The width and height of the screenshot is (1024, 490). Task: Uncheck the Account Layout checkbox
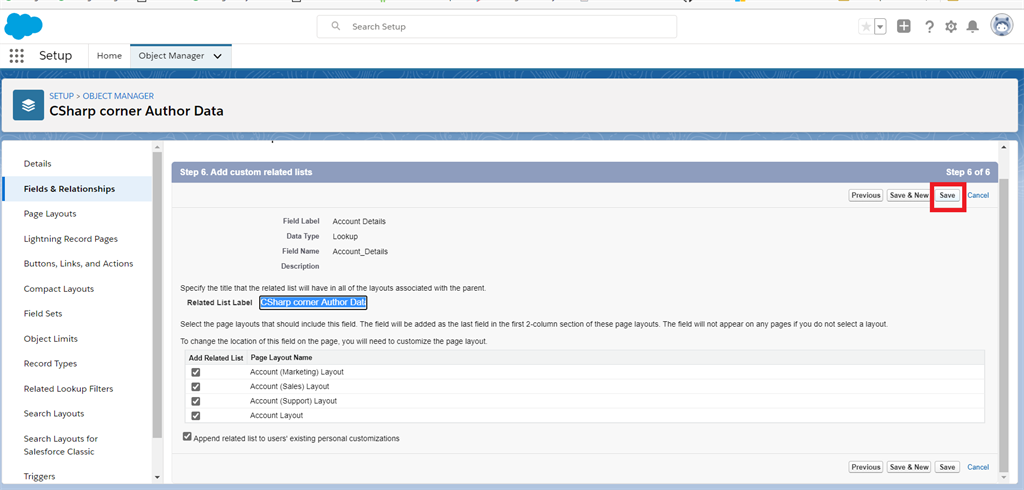click(x=196, y=416)
